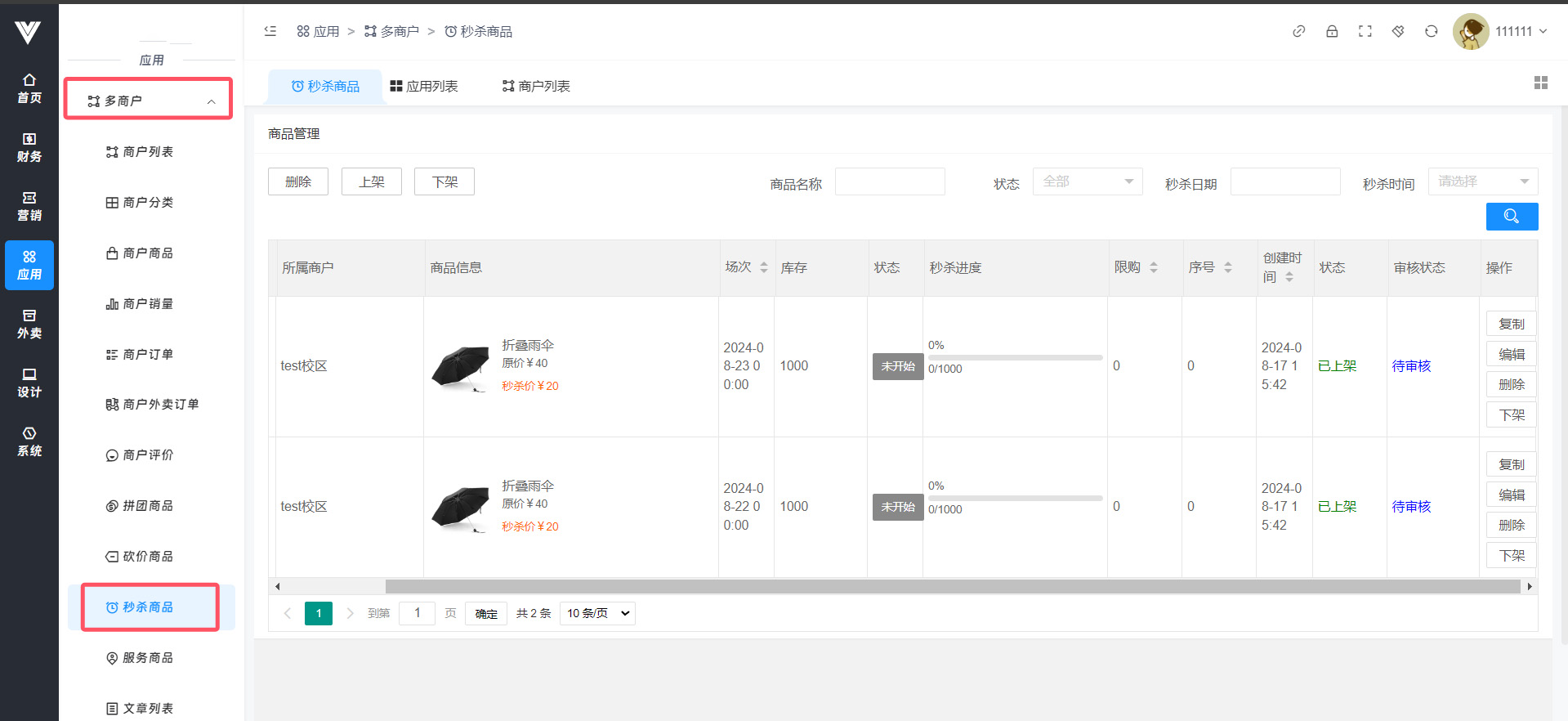Click the 上架 button above table

(371, 181)
